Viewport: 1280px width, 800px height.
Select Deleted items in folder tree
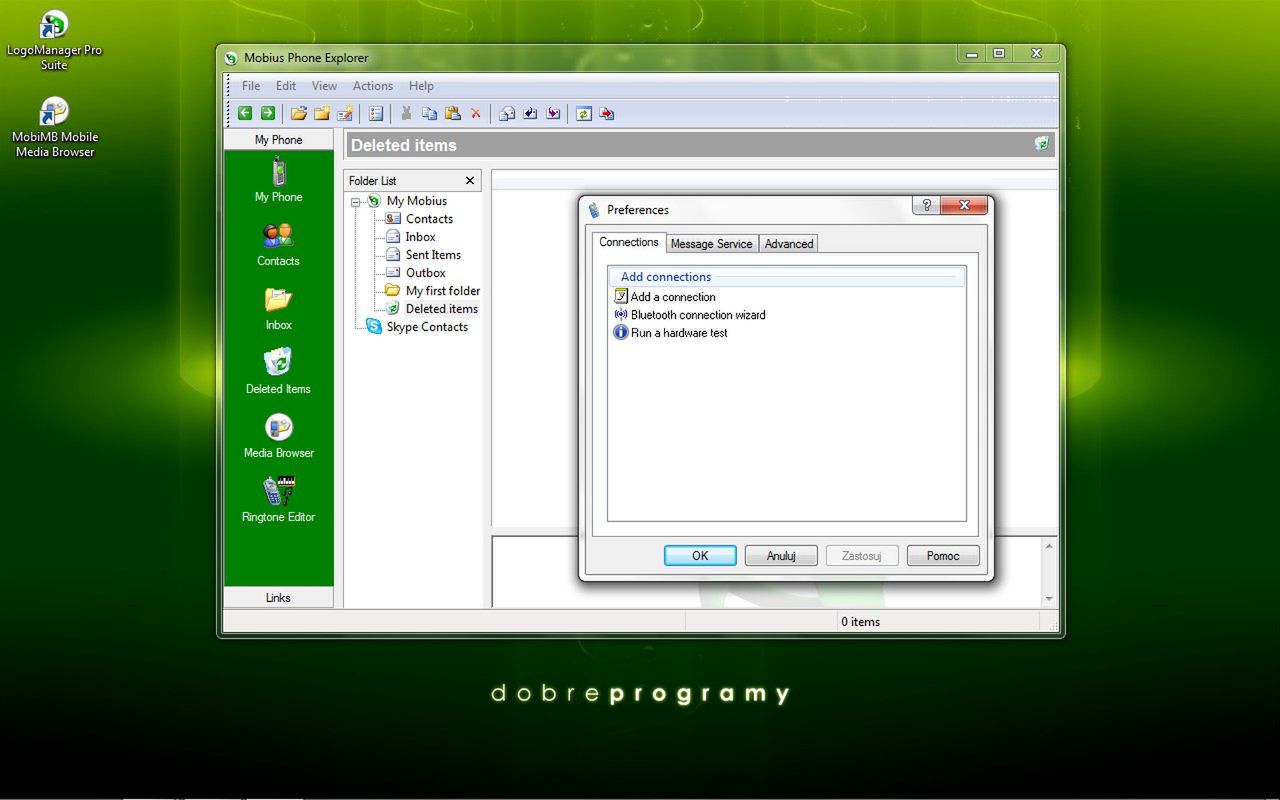coord(432,309)
